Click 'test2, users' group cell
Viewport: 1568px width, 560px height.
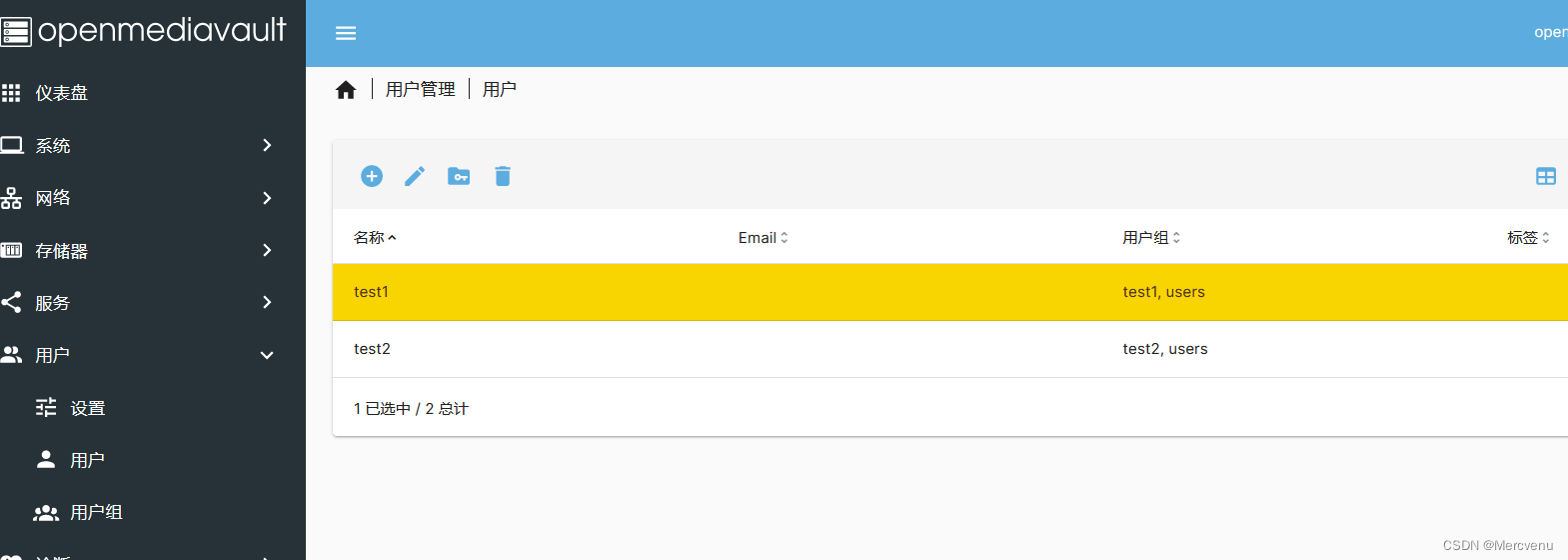[x=1165, y=349]
